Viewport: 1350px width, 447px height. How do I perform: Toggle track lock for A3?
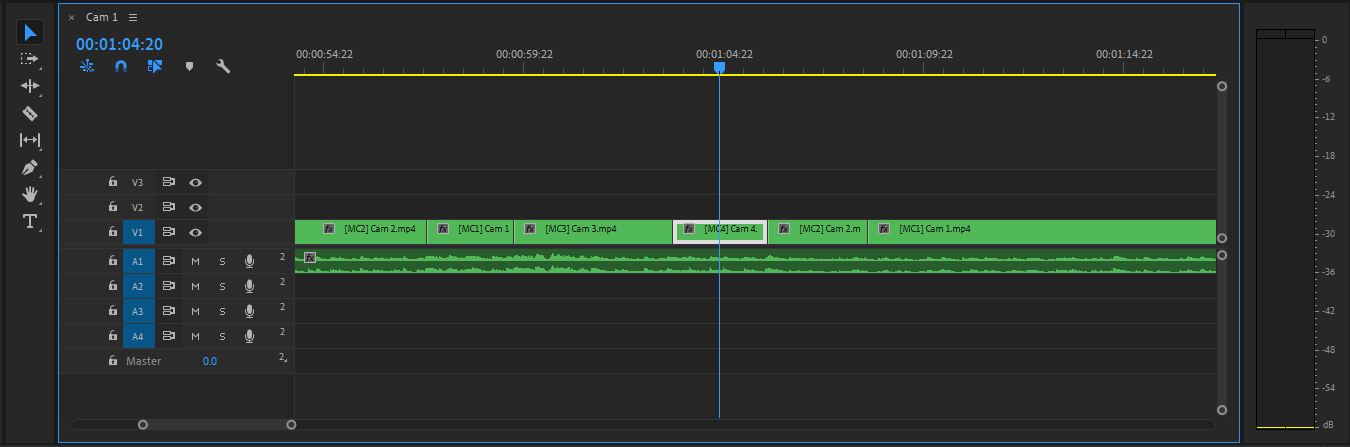coord(113,311)
